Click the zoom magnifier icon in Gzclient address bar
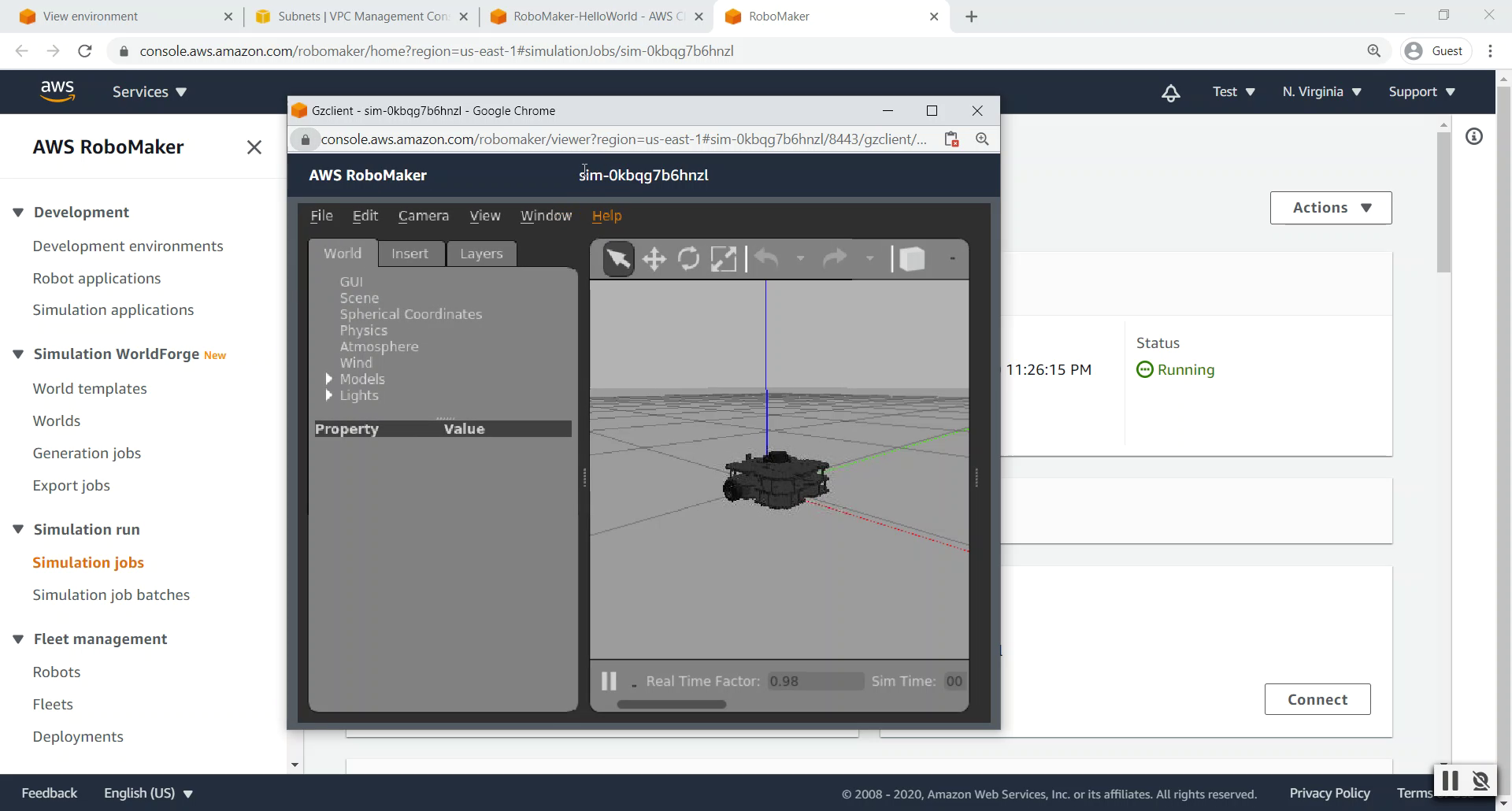 (982, 139)
